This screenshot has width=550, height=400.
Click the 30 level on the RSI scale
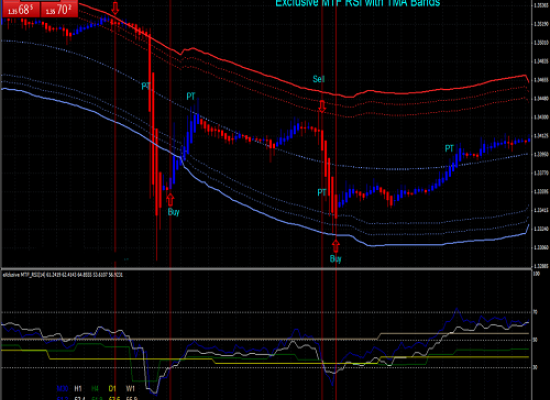(x=535, y=367)
